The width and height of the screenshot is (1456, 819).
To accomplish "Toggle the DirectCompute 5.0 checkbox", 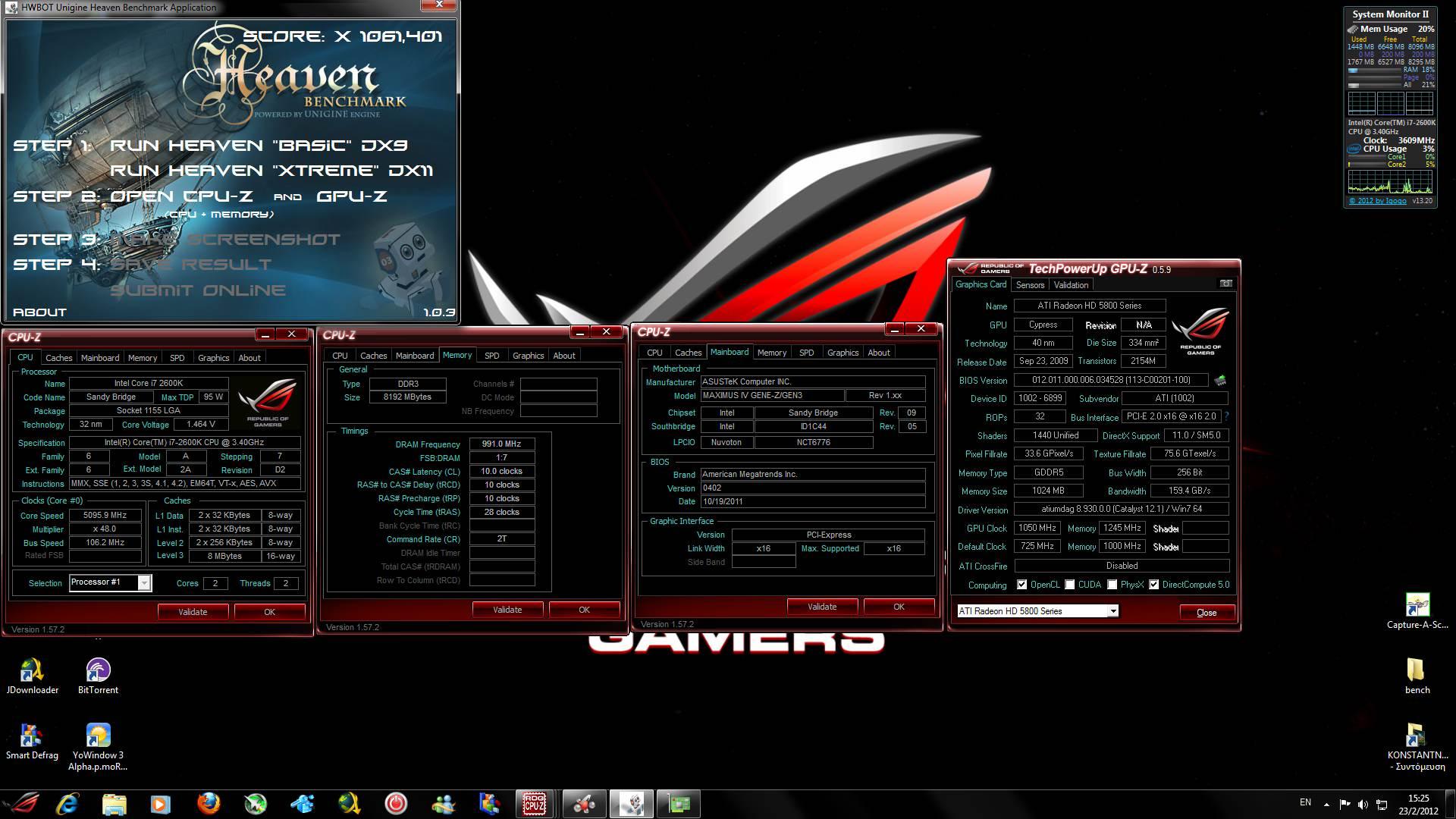I will [x=1154, y=585].
